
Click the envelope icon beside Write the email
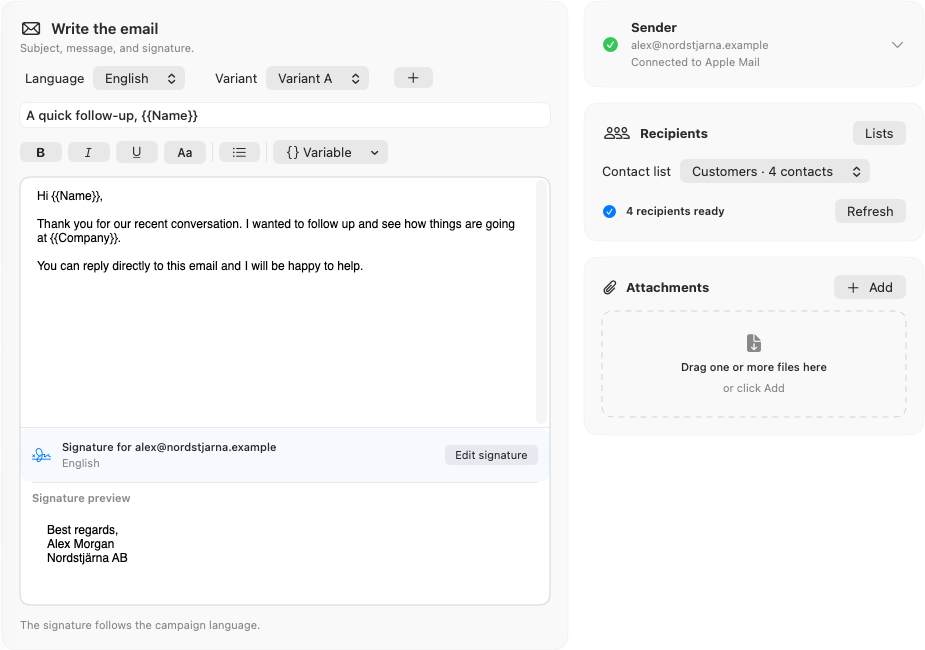click(x=31, y=28)
